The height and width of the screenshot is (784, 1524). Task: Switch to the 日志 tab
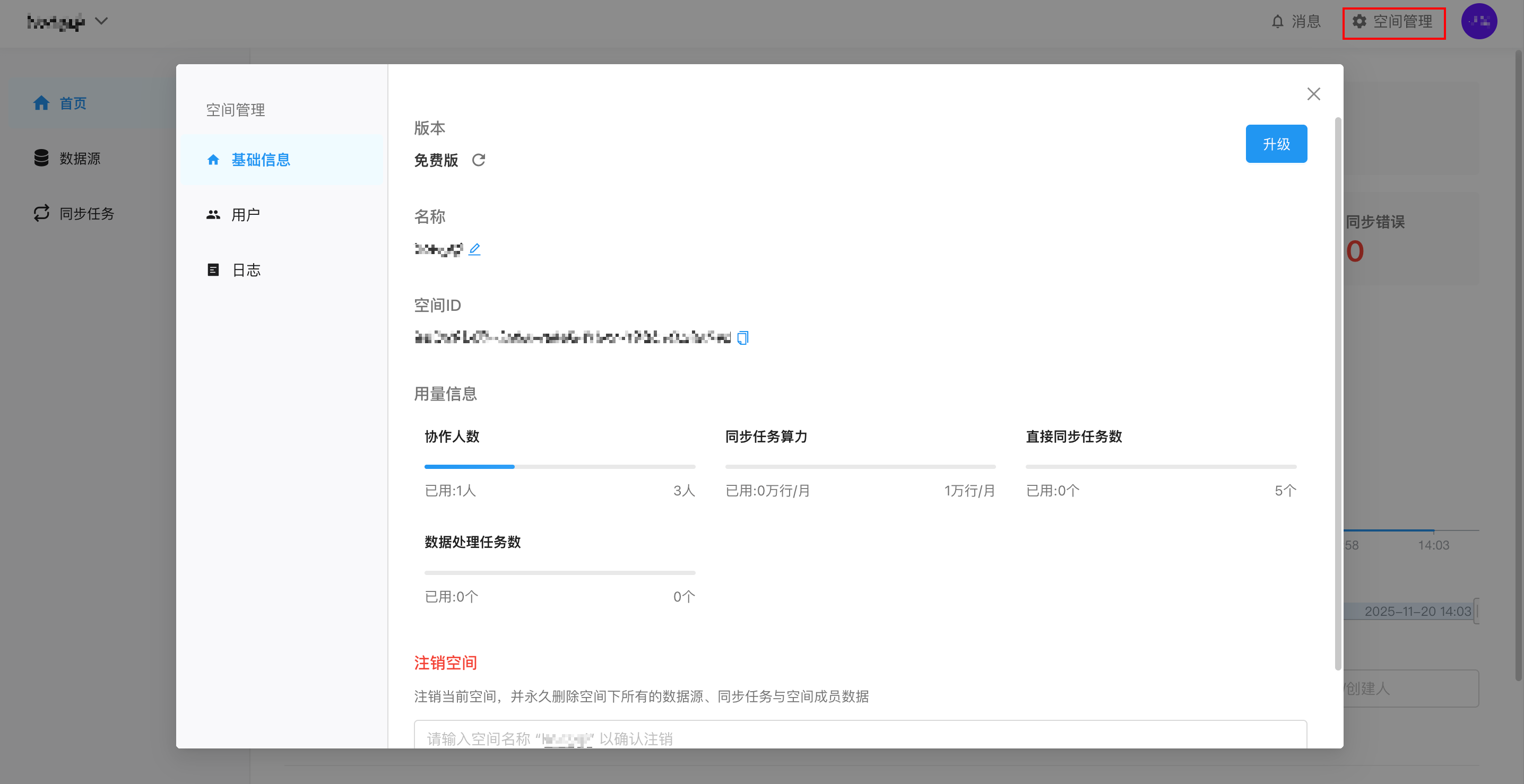(x=246, y=270)
